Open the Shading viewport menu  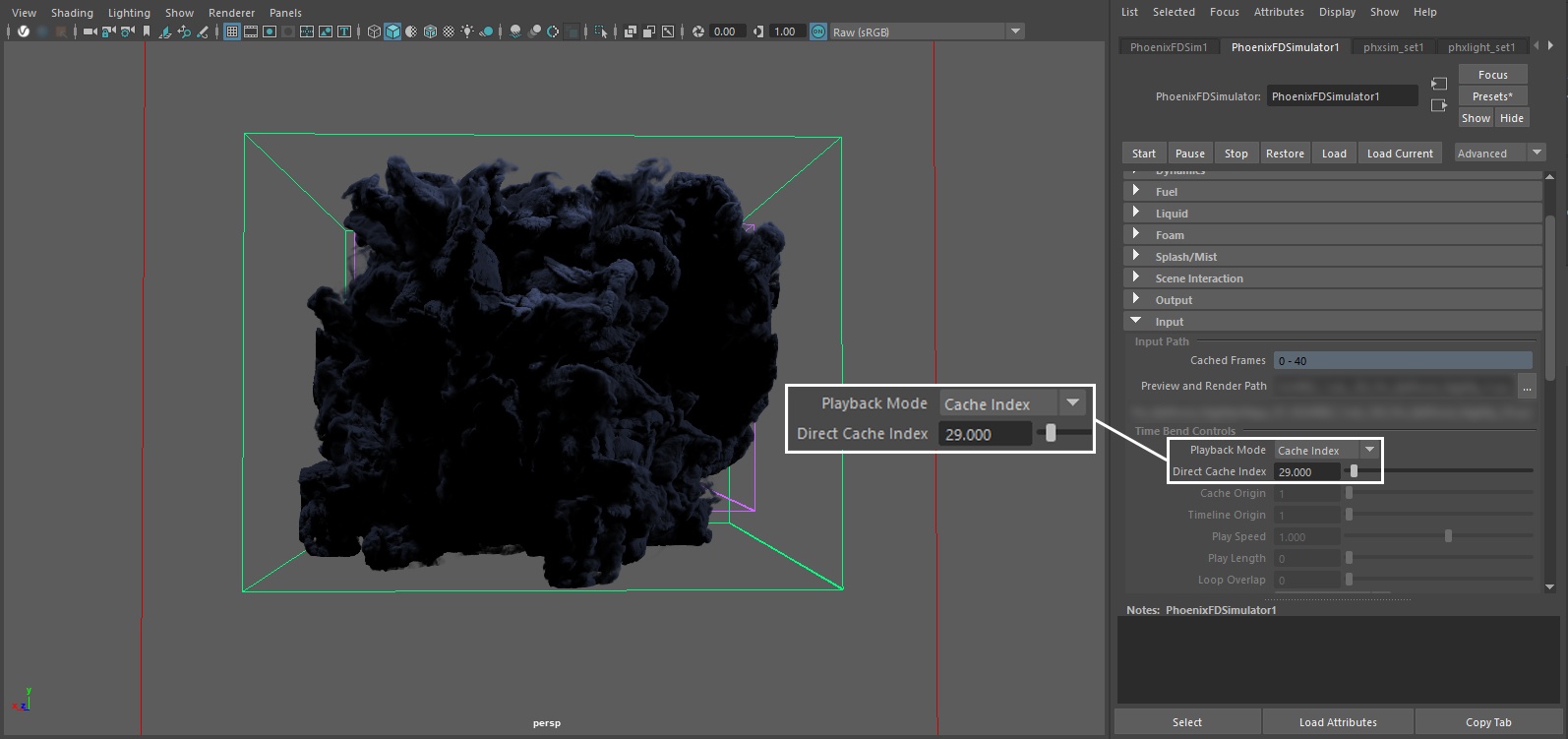(x=72, y=13)
